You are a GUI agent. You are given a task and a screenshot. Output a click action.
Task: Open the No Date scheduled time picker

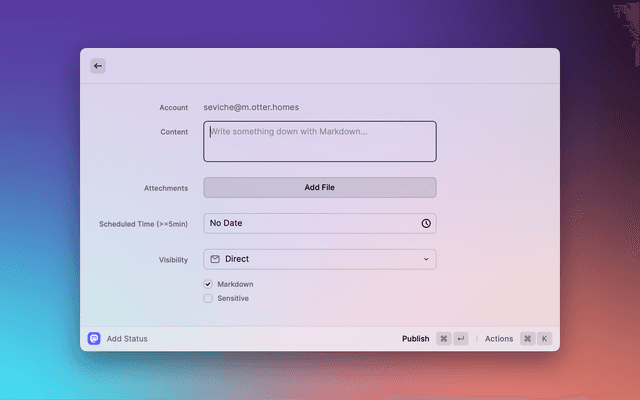(x=320, y=223)
